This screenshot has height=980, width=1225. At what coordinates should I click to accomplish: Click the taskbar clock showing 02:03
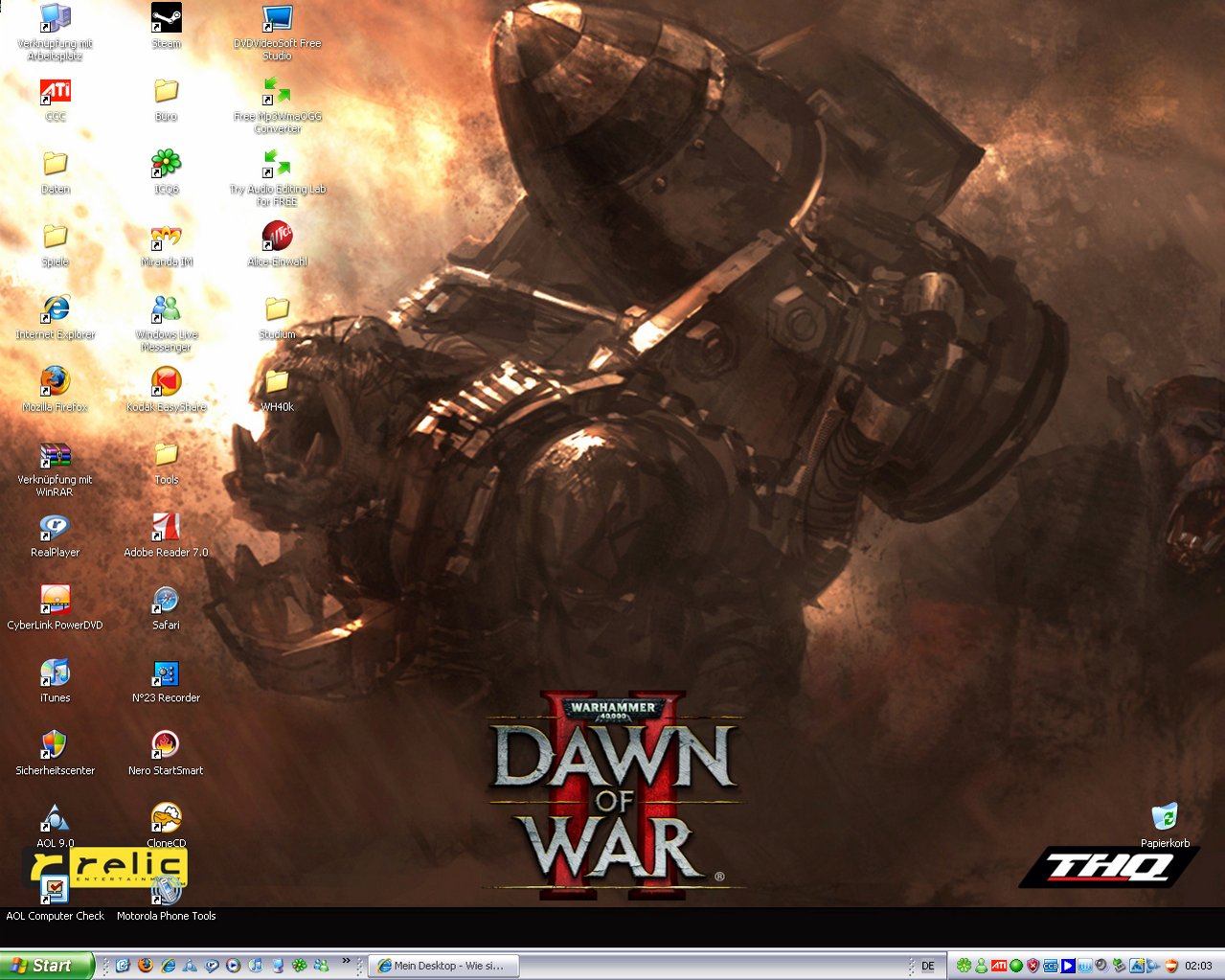1198,966
